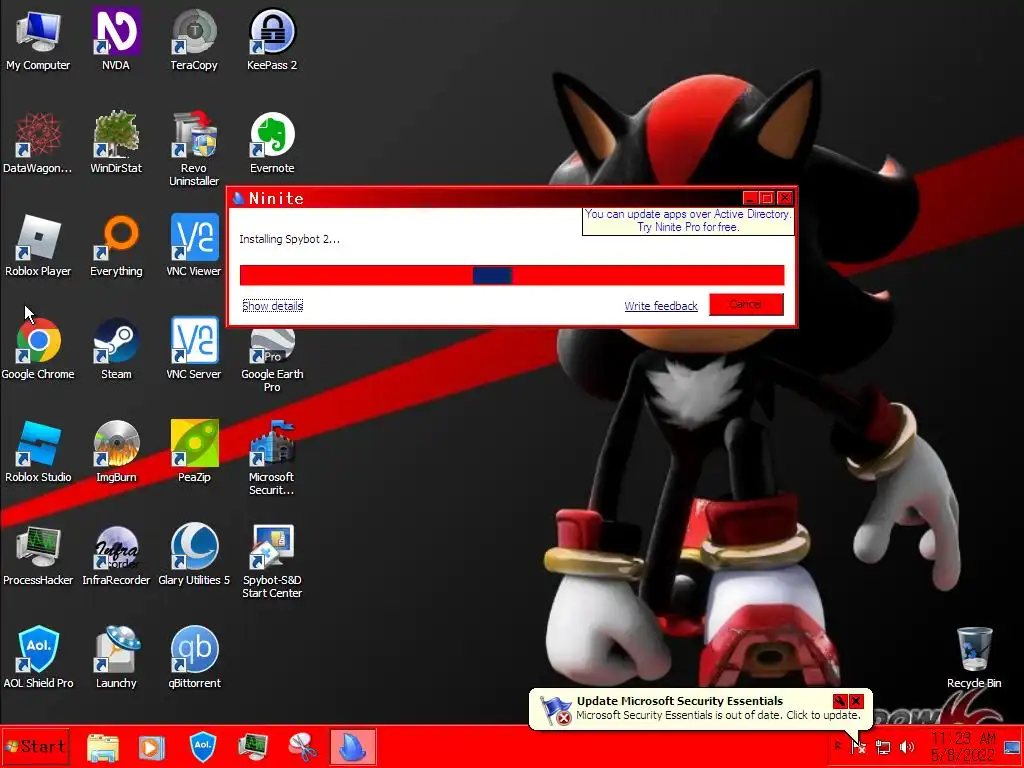Open the Start menu

(35, 746)
